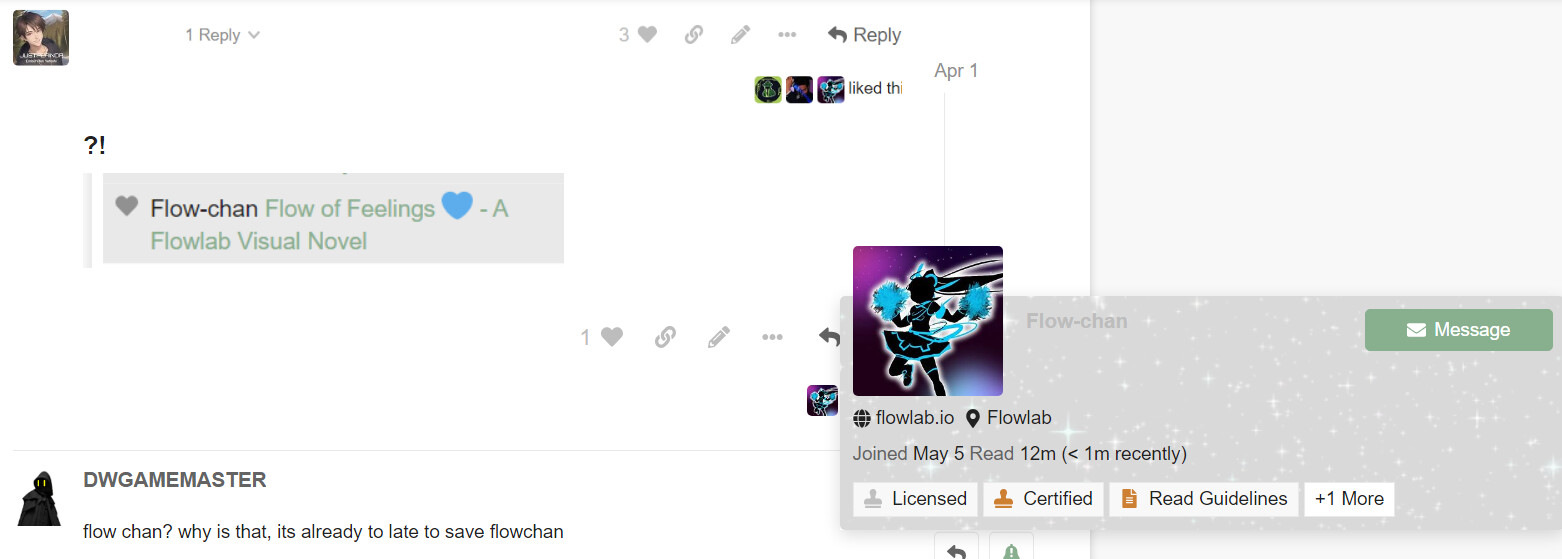1562x559 pixels.
Task: Open more actions ellipsis on top post
Action: (x=787, y=35)
